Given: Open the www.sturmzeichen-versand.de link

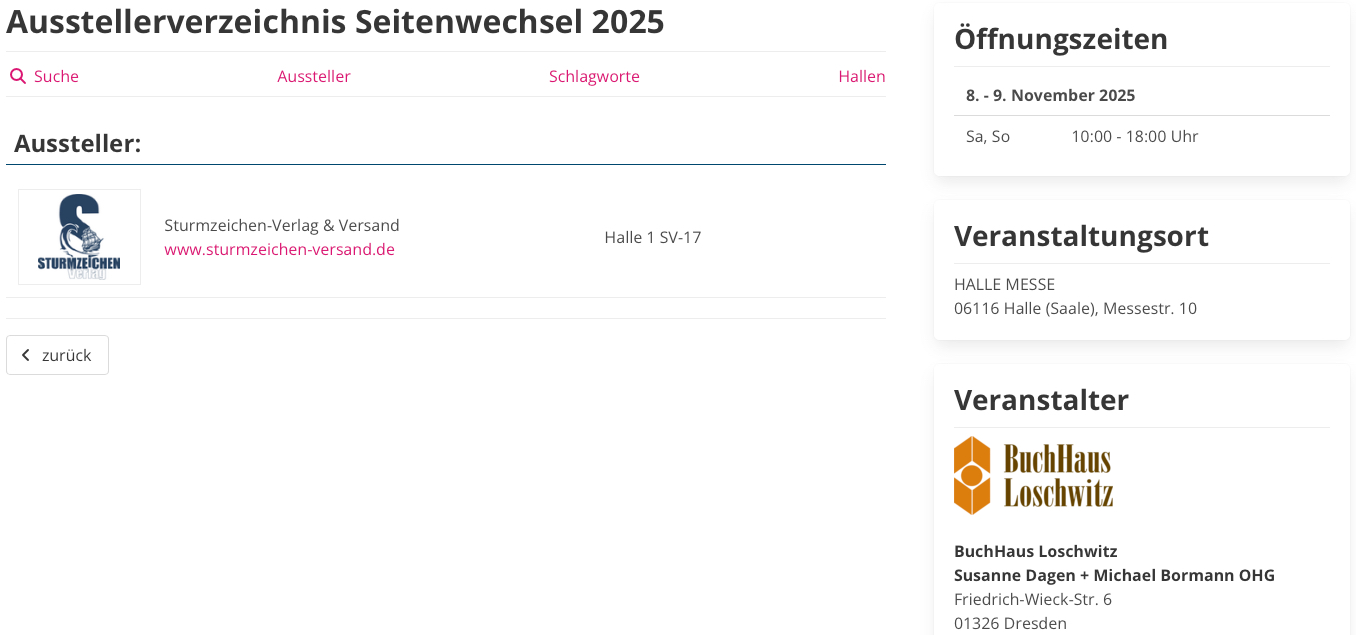Looking at the screenshot, I should pos(279,249).
